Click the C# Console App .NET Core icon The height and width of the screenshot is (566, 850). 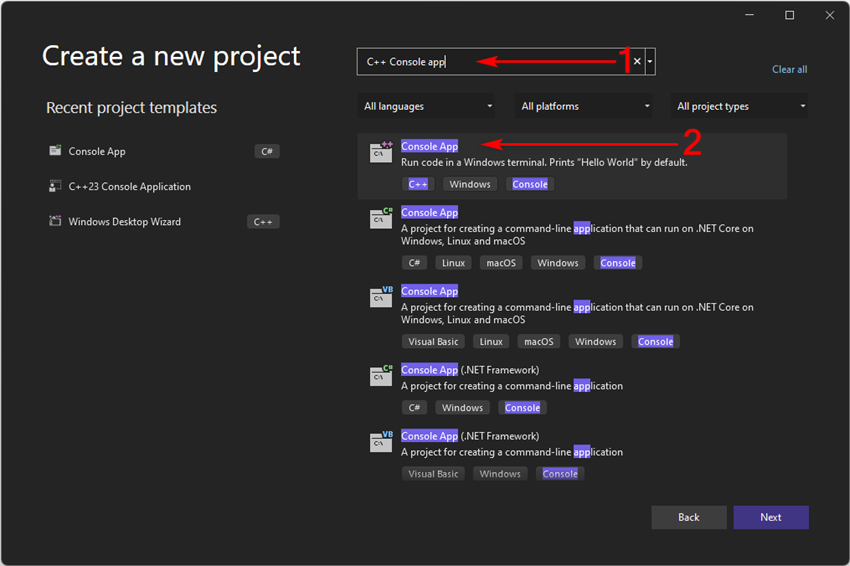tap(381, 218)
